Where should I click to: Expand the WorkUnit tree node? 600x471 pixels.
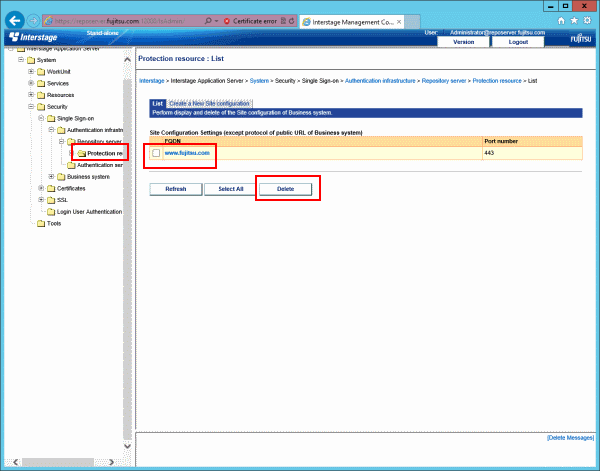click(31, 72)
